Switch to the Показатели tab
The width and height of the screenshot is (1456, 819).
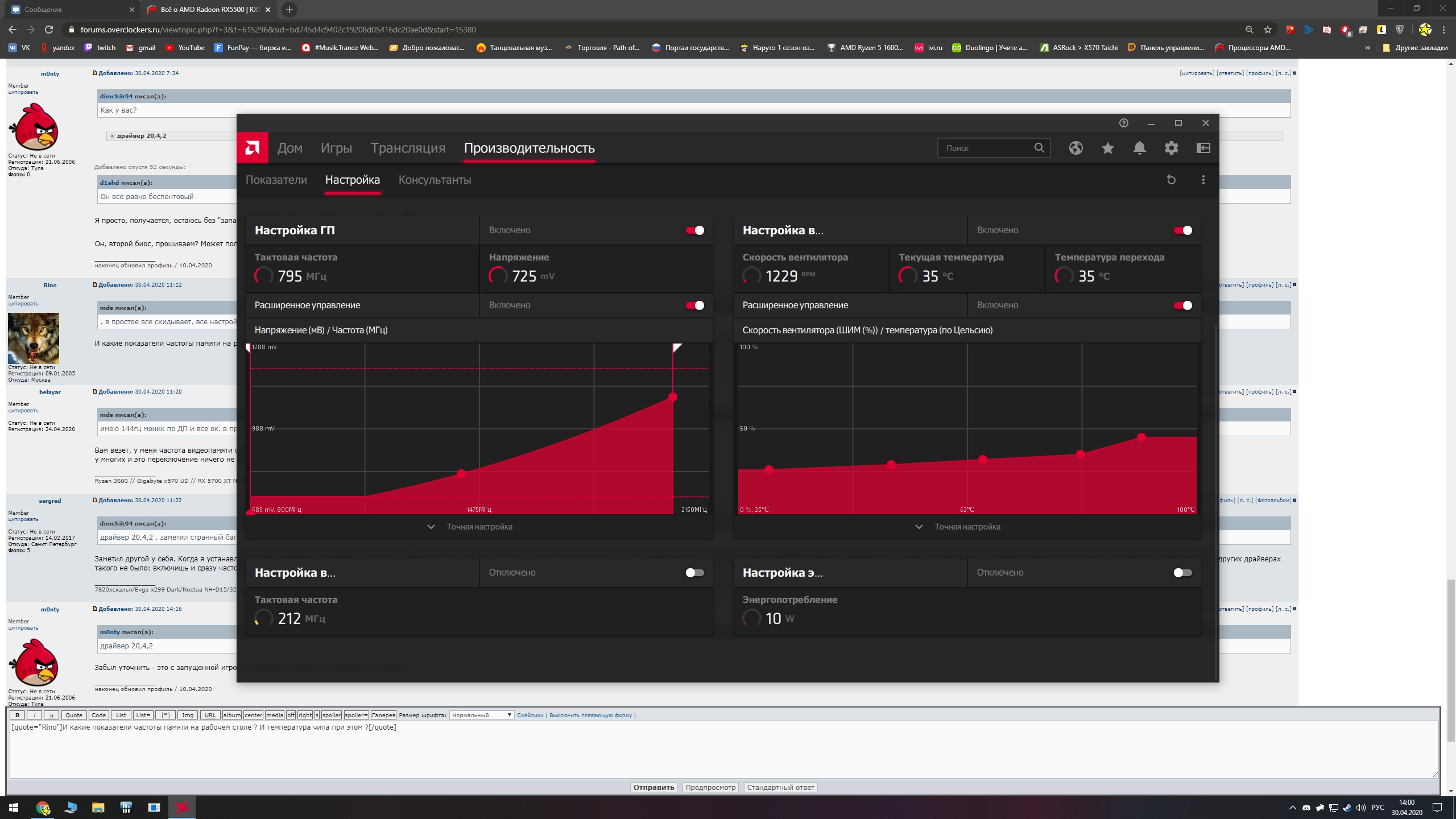(x=276, y=180)
